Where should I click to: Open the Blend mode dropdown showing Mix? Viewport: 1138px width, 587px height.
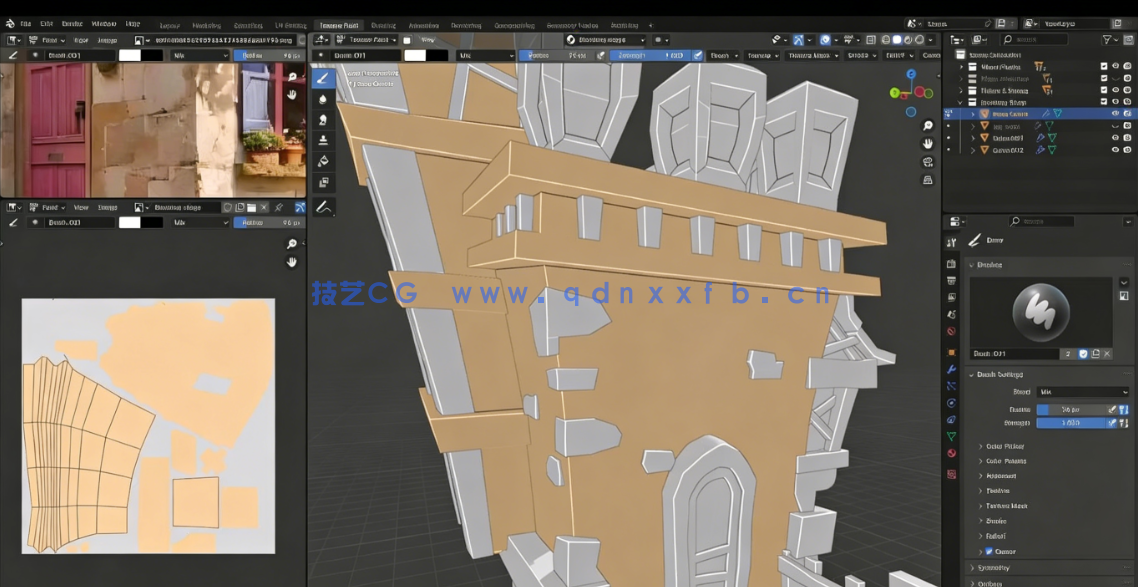pyautogui.click(x=1082, y=392)
